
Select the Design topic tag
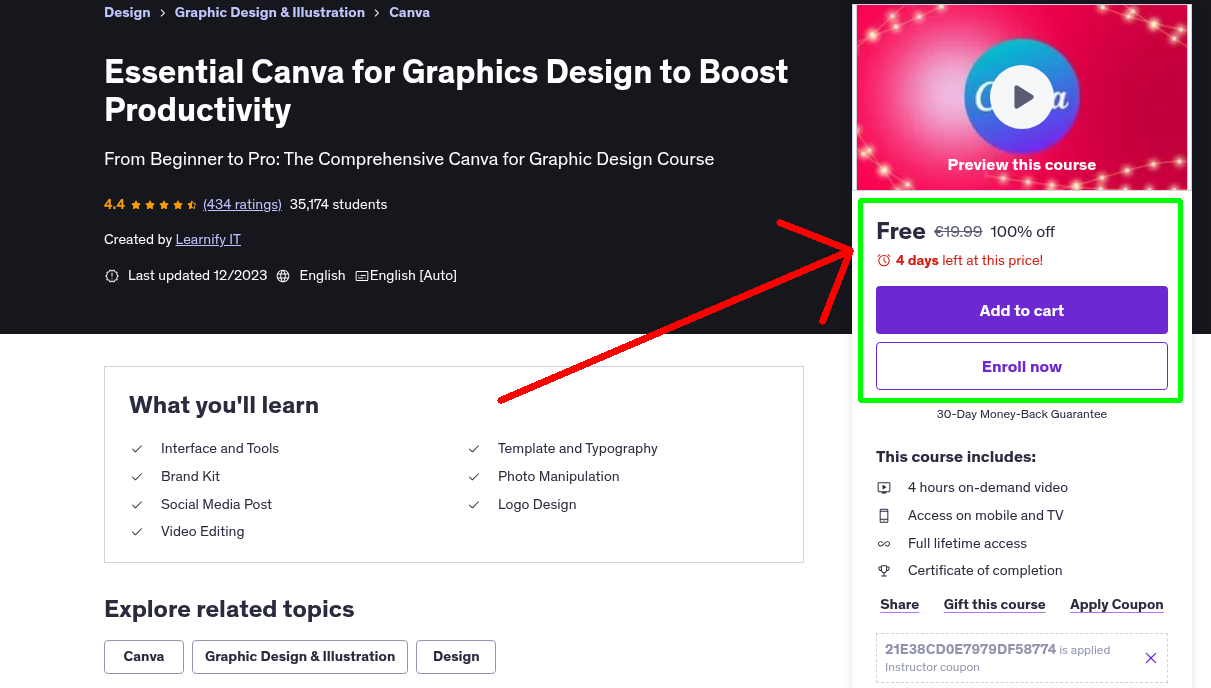click(x=456, y=657)
